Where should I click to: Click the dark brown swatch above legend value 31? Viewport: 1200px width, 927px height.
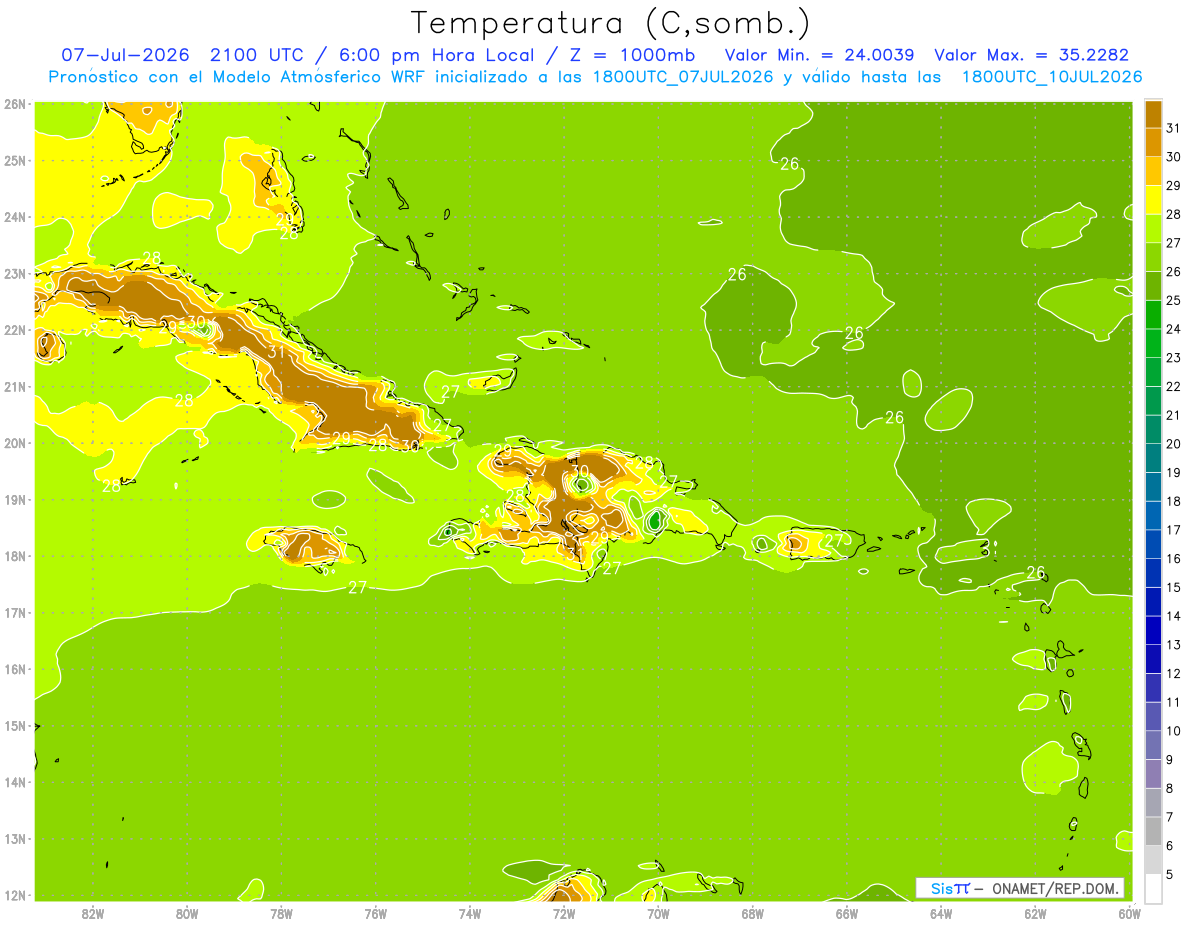tap(1153, 114)
